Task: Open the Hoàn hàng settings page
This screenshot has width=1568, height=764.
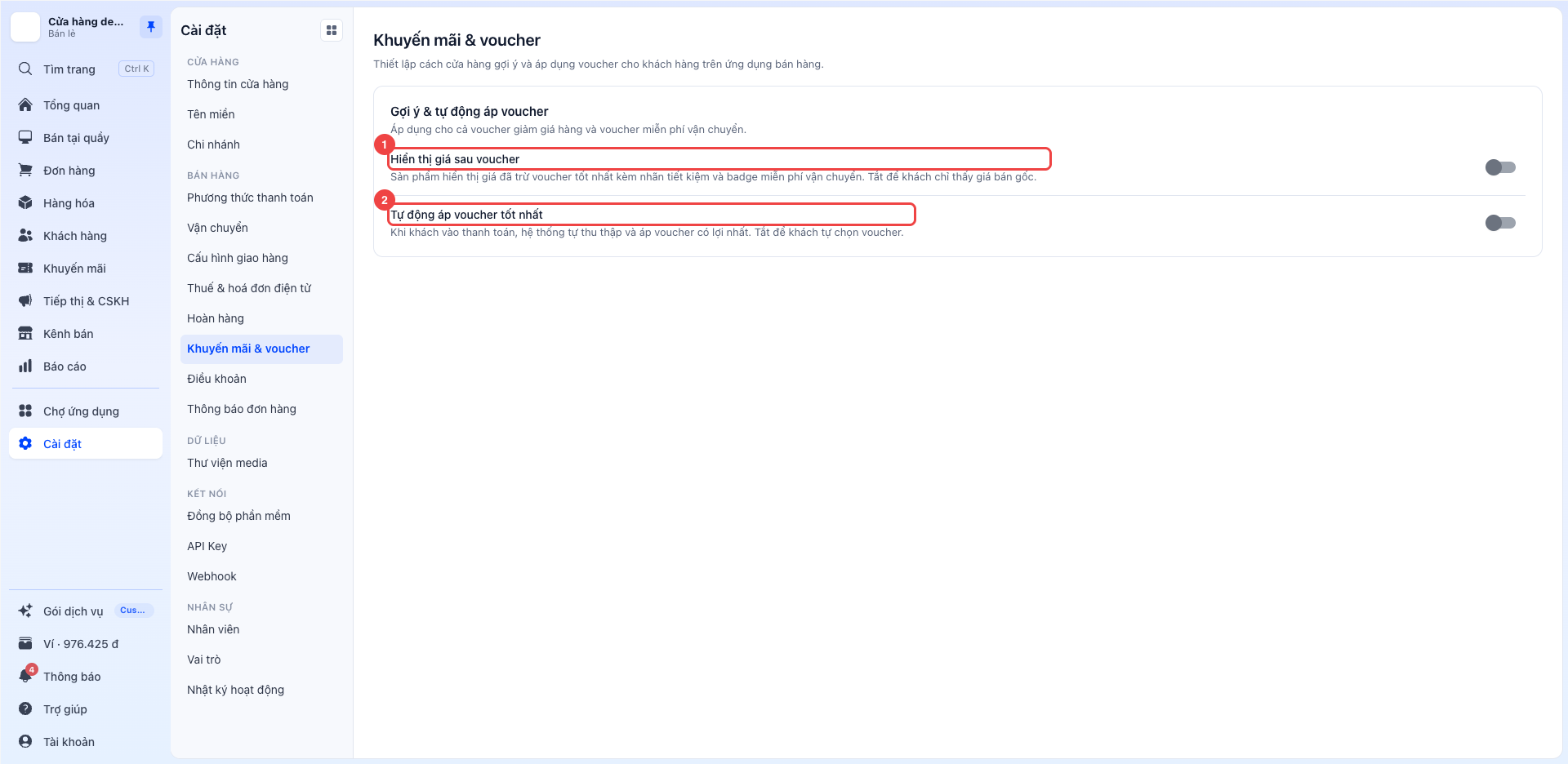Action: (x=261, y=318)
